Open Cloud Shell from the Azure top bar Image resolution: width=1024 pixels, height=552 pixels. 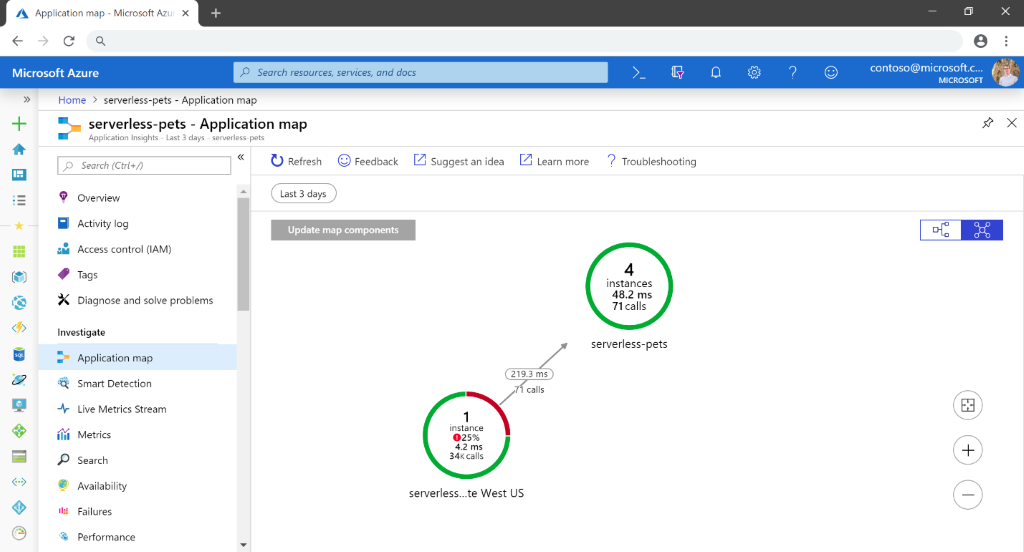pyautogui.click(x=639, y=73)
